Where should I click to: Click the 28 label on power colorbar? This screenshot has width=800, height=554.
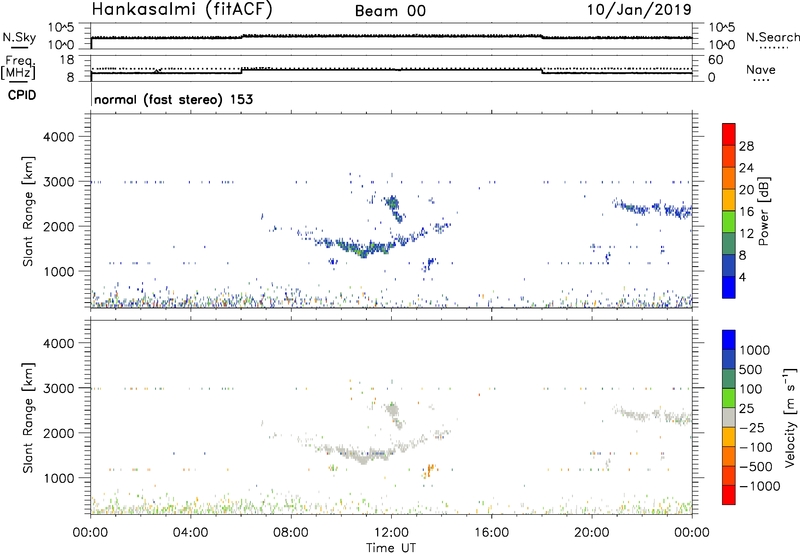pyautogui.click(x=746, y=146)
